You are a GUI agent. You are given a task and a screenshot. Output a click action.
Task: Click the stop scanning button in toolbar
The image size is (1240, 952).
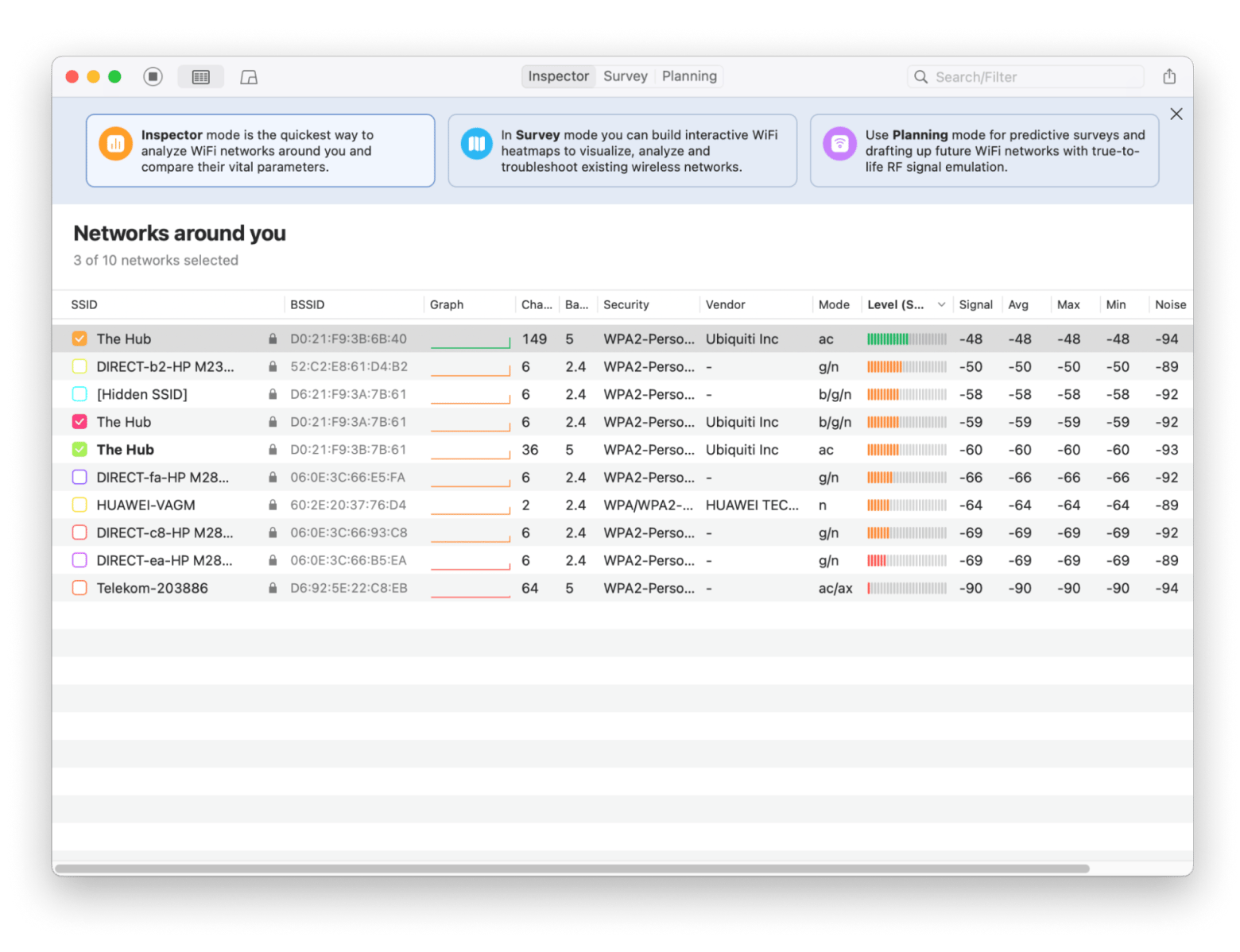[x=153, y=76]
